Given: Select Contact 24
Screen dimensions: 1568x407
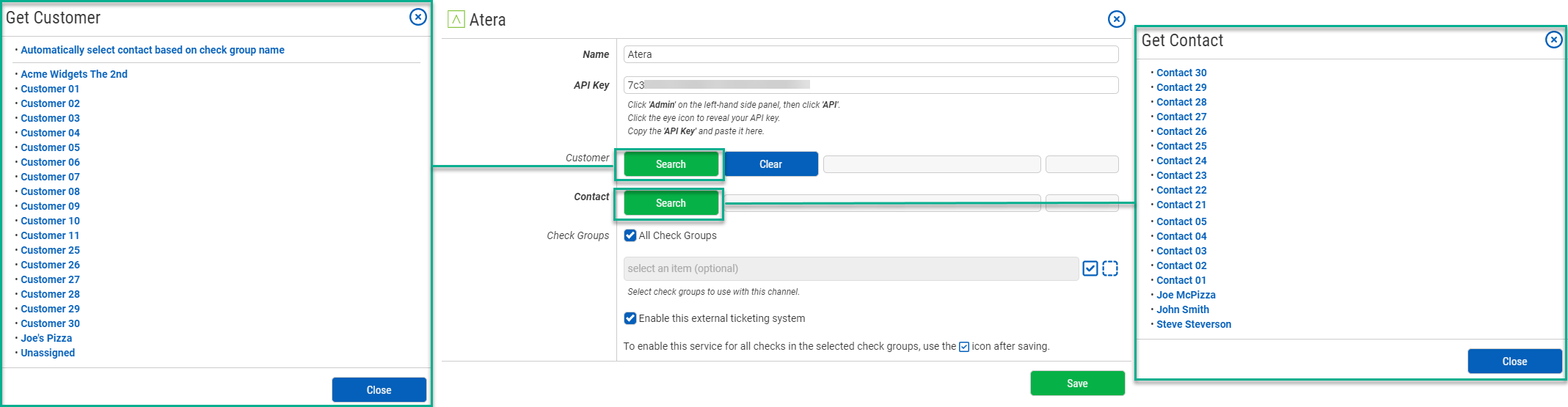Looking at the screenshot, I should [x=1181, y=161].
